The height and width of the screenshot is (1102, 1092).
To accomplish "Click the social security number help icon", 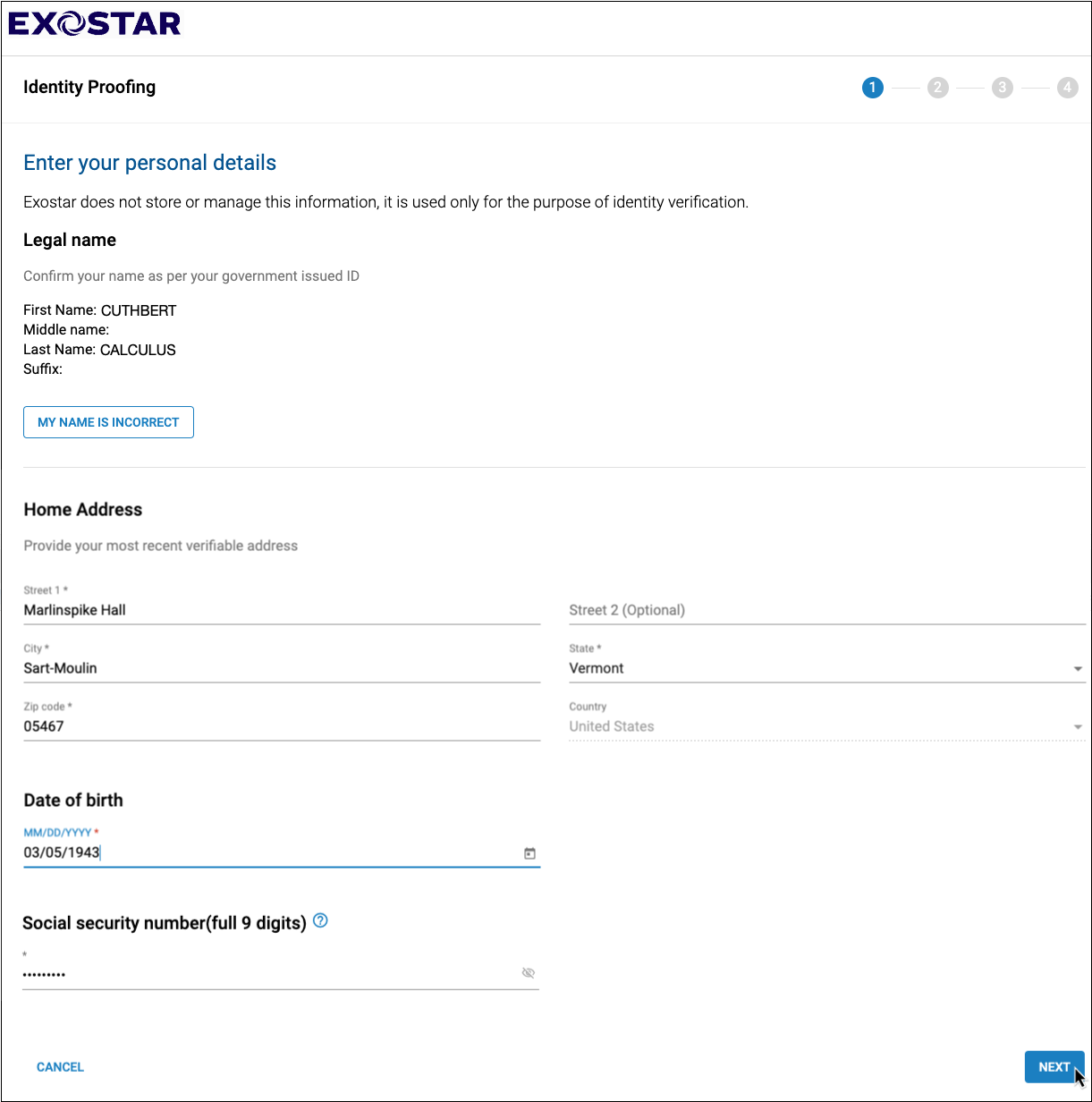I will click(321, 920).
